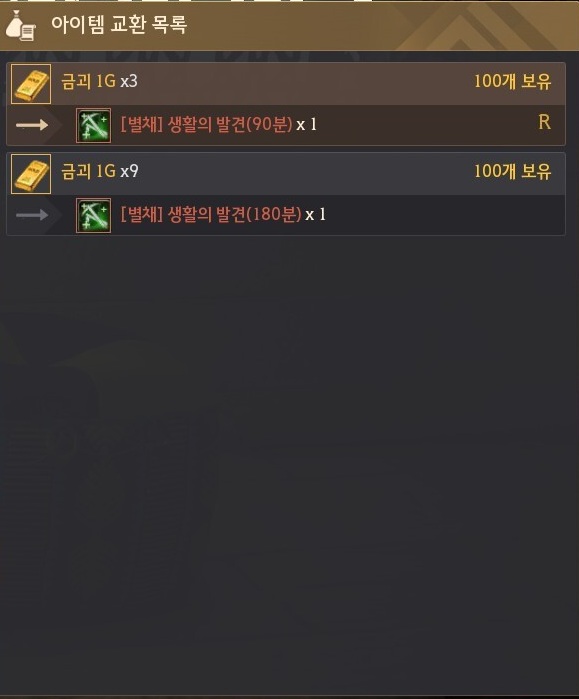The width and height of the screenshot is (579, 699).
Task: Click [별채] 생활의 발견(90분) item name
Action: pos(206,124)
